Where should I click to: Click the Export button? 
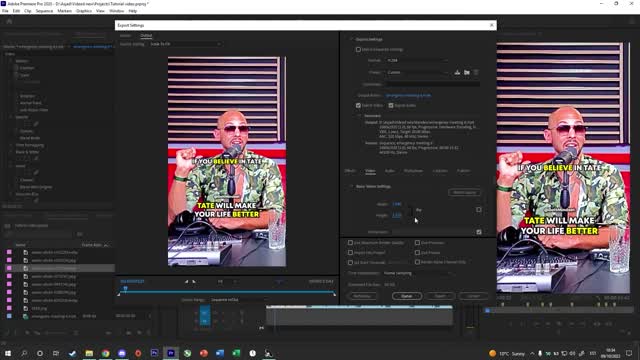(x=440, y=296)
